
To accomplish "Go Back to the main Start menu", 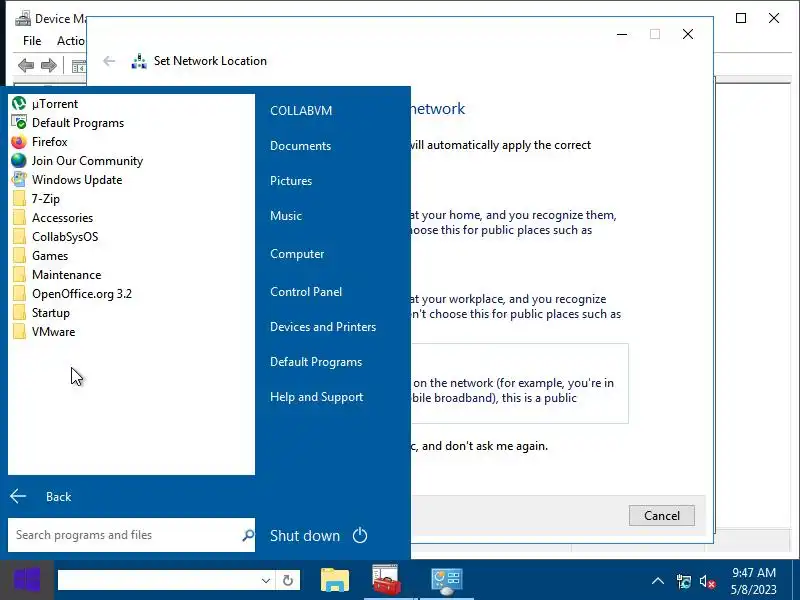I will tap(41, 496).
